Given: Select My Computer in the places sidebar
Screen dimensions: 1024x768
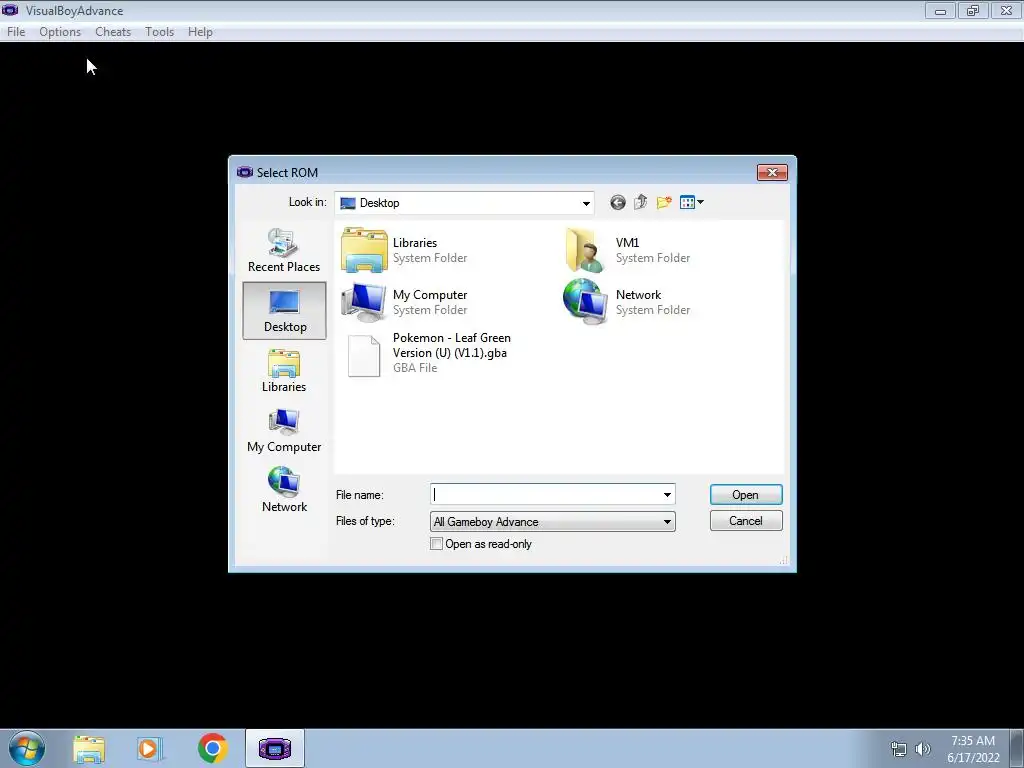Looking at the screenshot, I should [x=284, y=431].
